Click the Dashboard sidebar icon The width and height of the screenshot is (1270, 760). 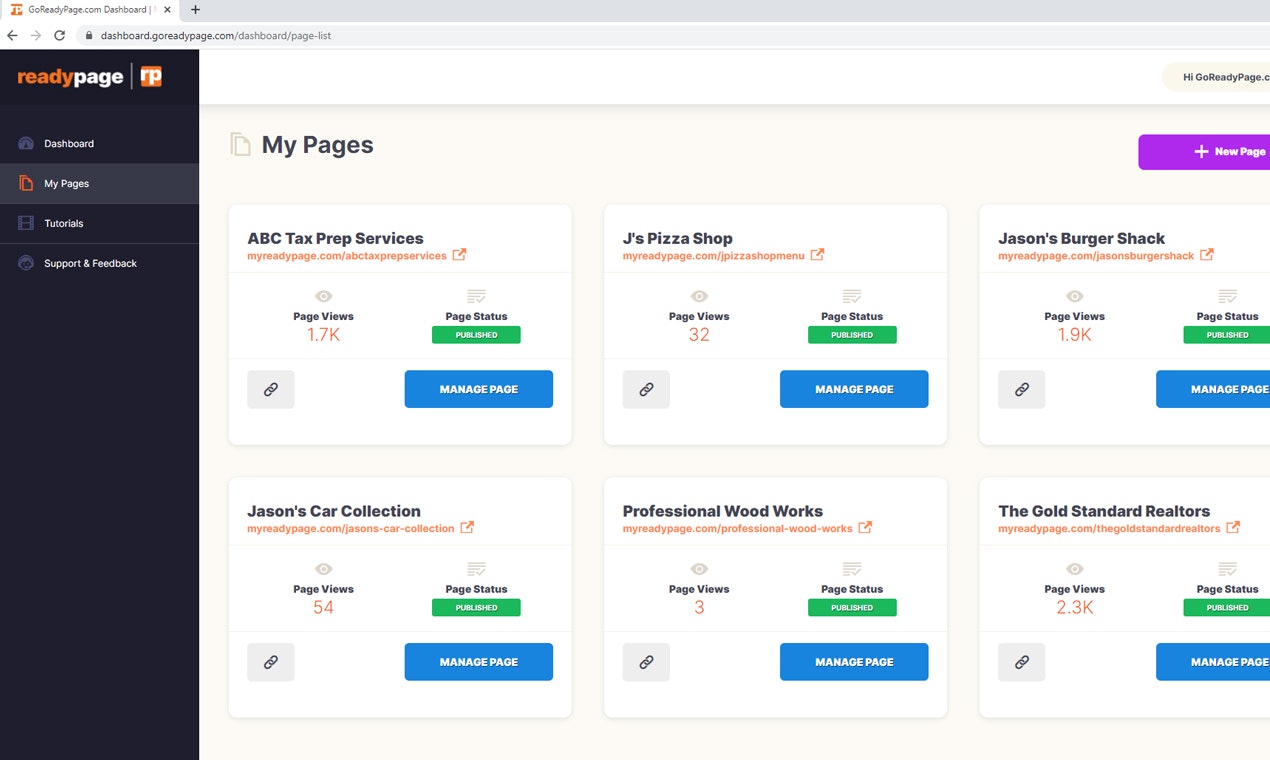coord(25,143)
